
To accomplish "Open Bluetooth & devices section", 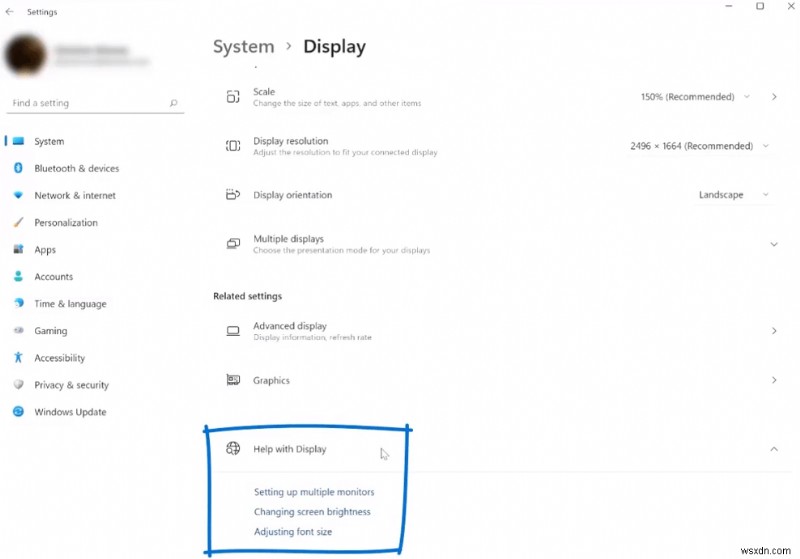I will pos(77,168).
